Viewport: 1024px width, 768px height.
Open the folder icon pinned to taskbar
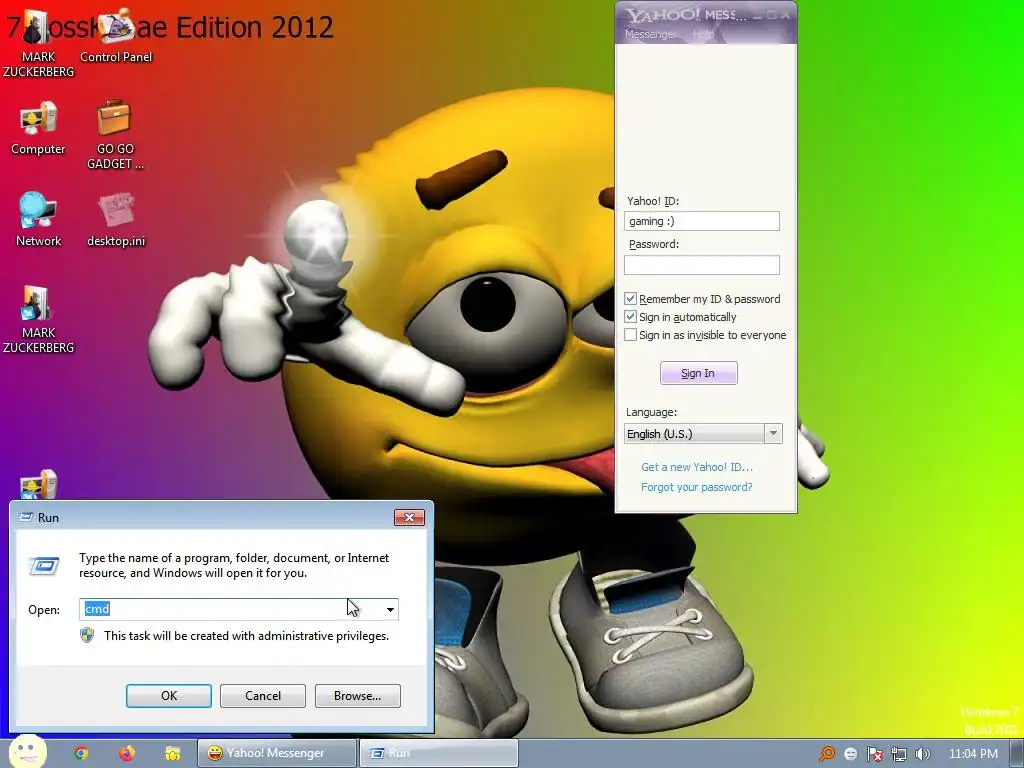pyautogui.click(x=172, y=753)
